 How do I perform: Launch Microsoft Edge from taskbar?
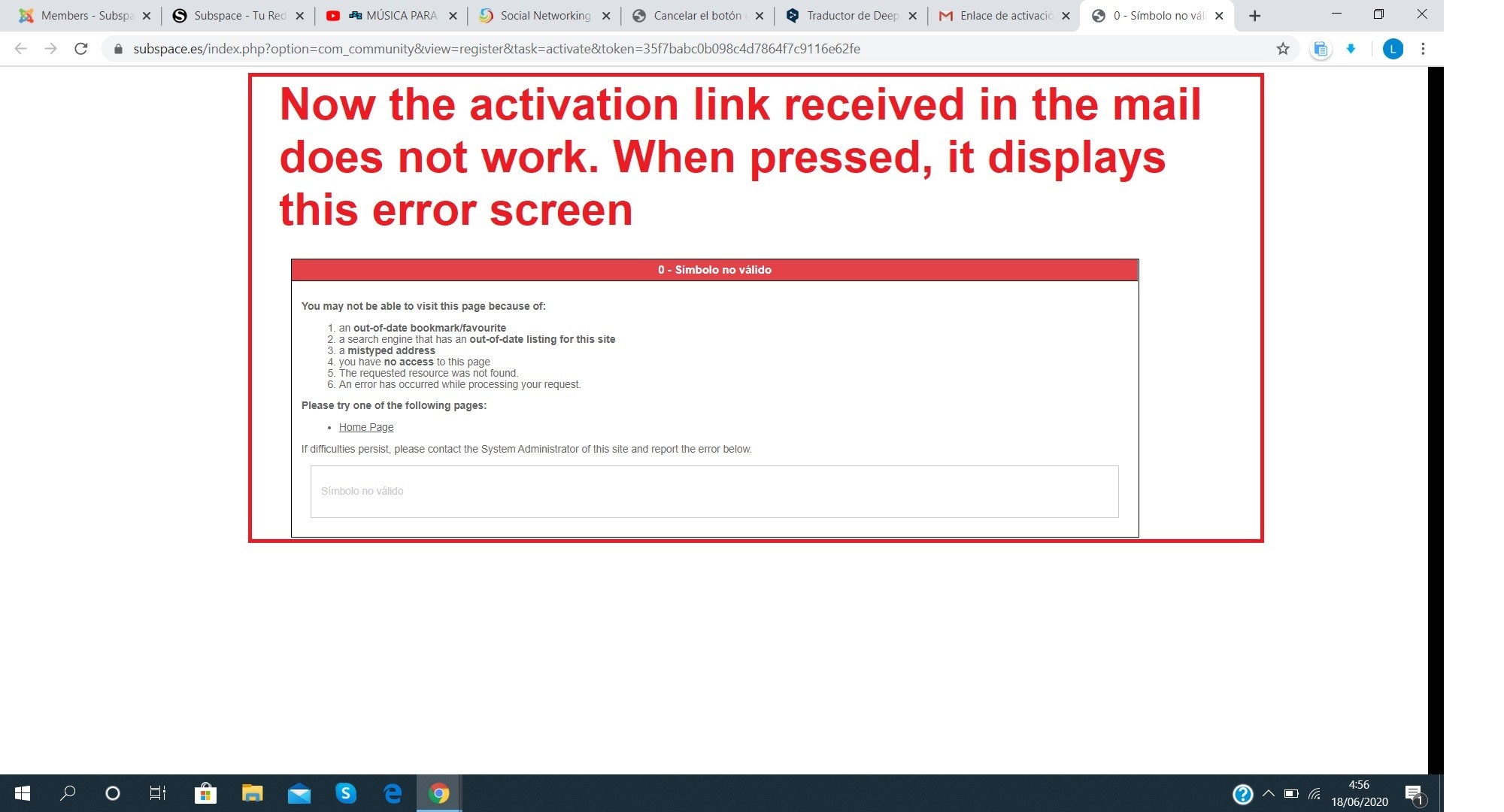[x=393, y=793]
